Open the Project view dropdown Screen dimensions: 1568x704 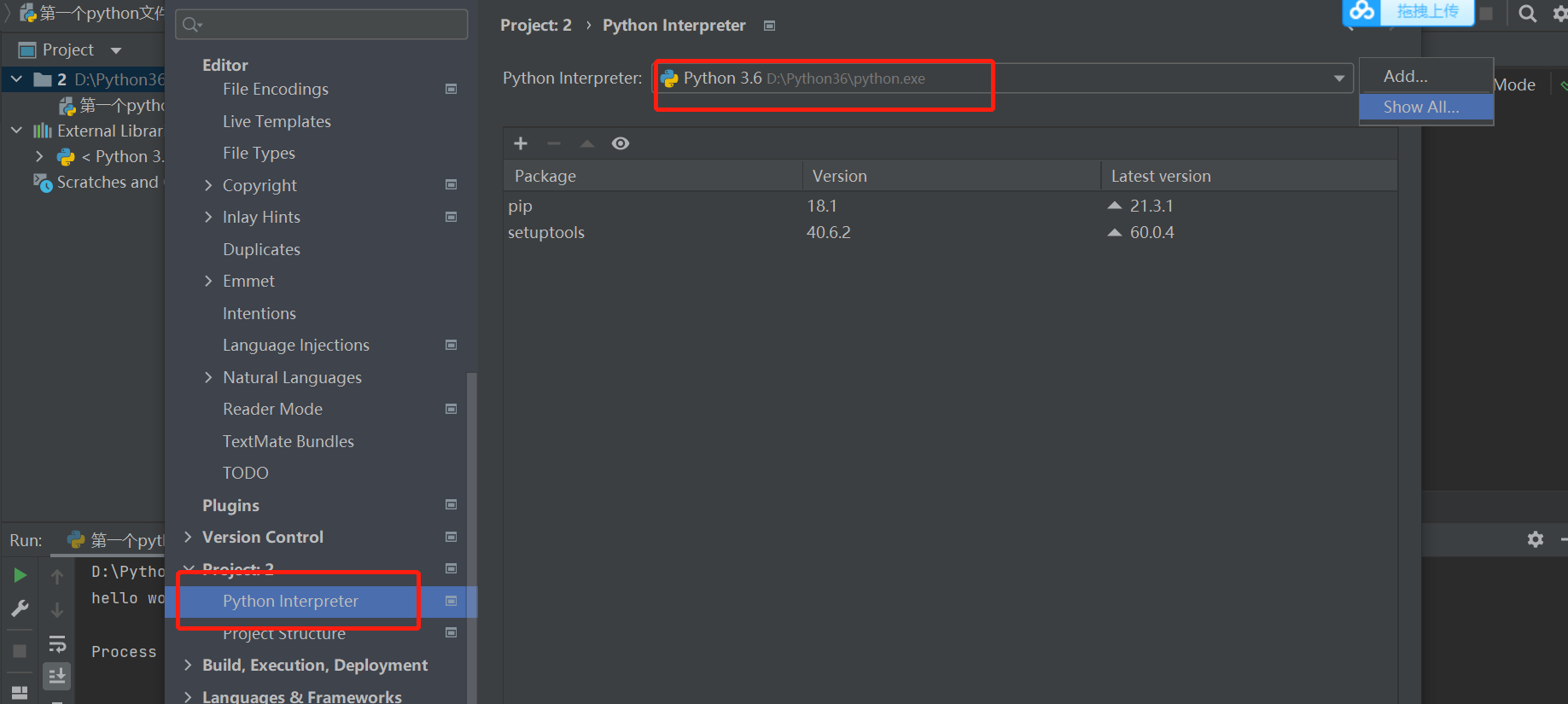(x=116, y=50)
